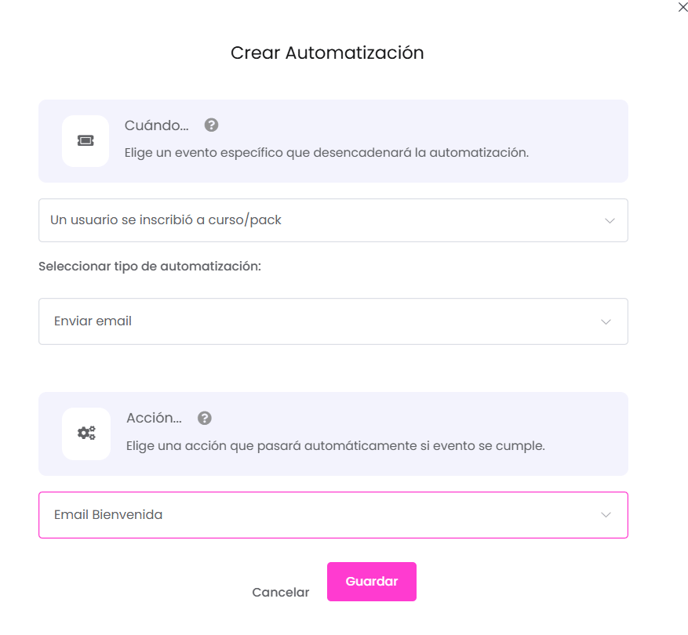Click the chevron in the trigger event dropdown
The height and width of the screenshot is (635, 688).
point(610,220)
